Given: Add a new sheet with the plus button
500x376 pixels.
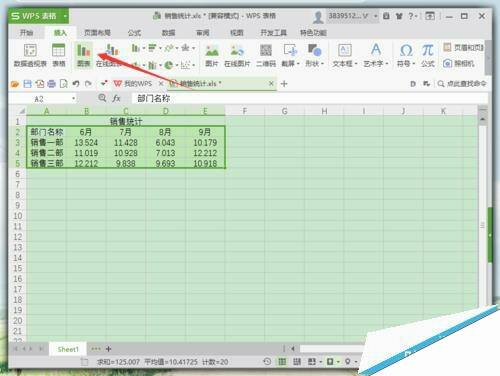Looking at the screenshot, I should point(108,349).
